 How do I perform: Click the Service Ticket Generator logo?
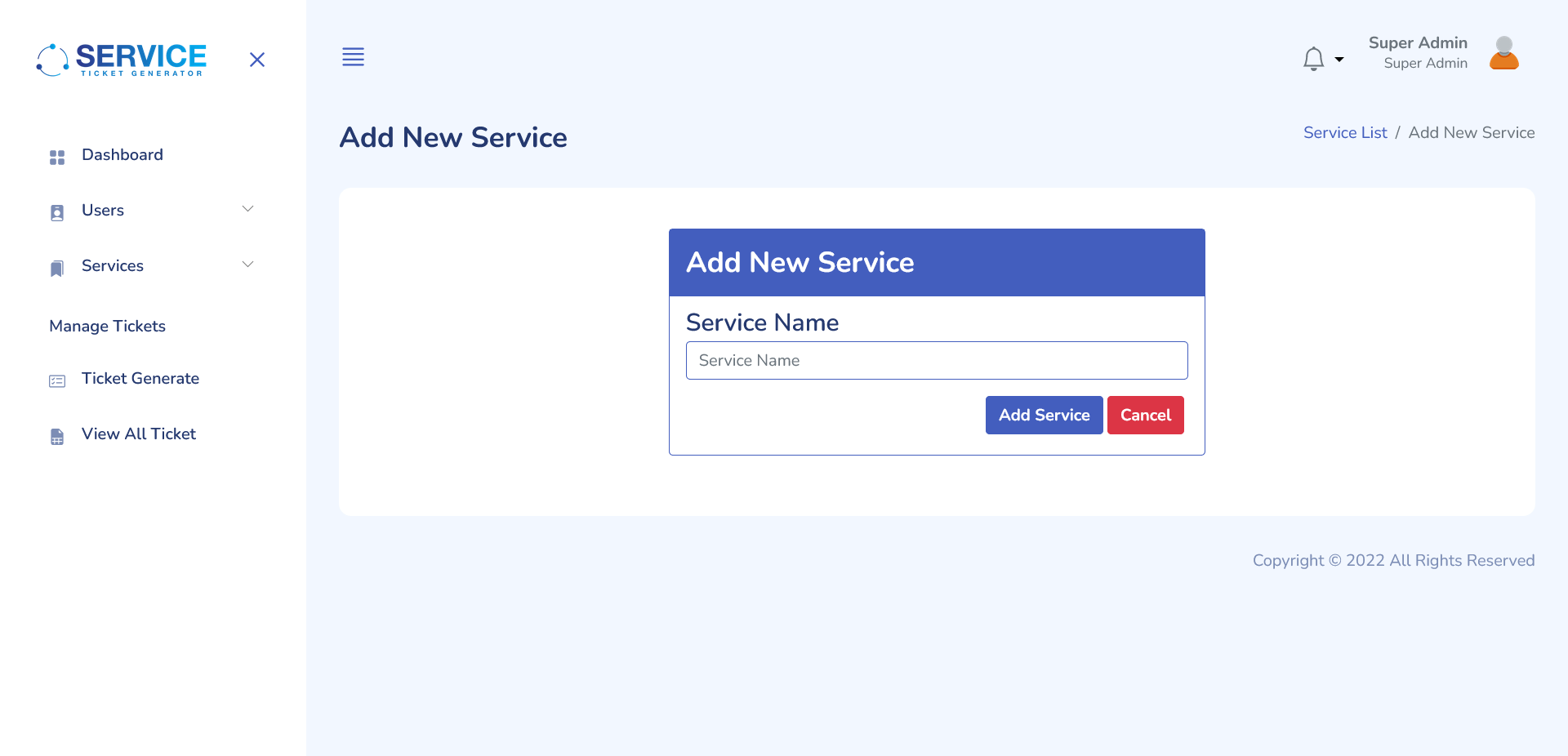click(x=122, y=60)
